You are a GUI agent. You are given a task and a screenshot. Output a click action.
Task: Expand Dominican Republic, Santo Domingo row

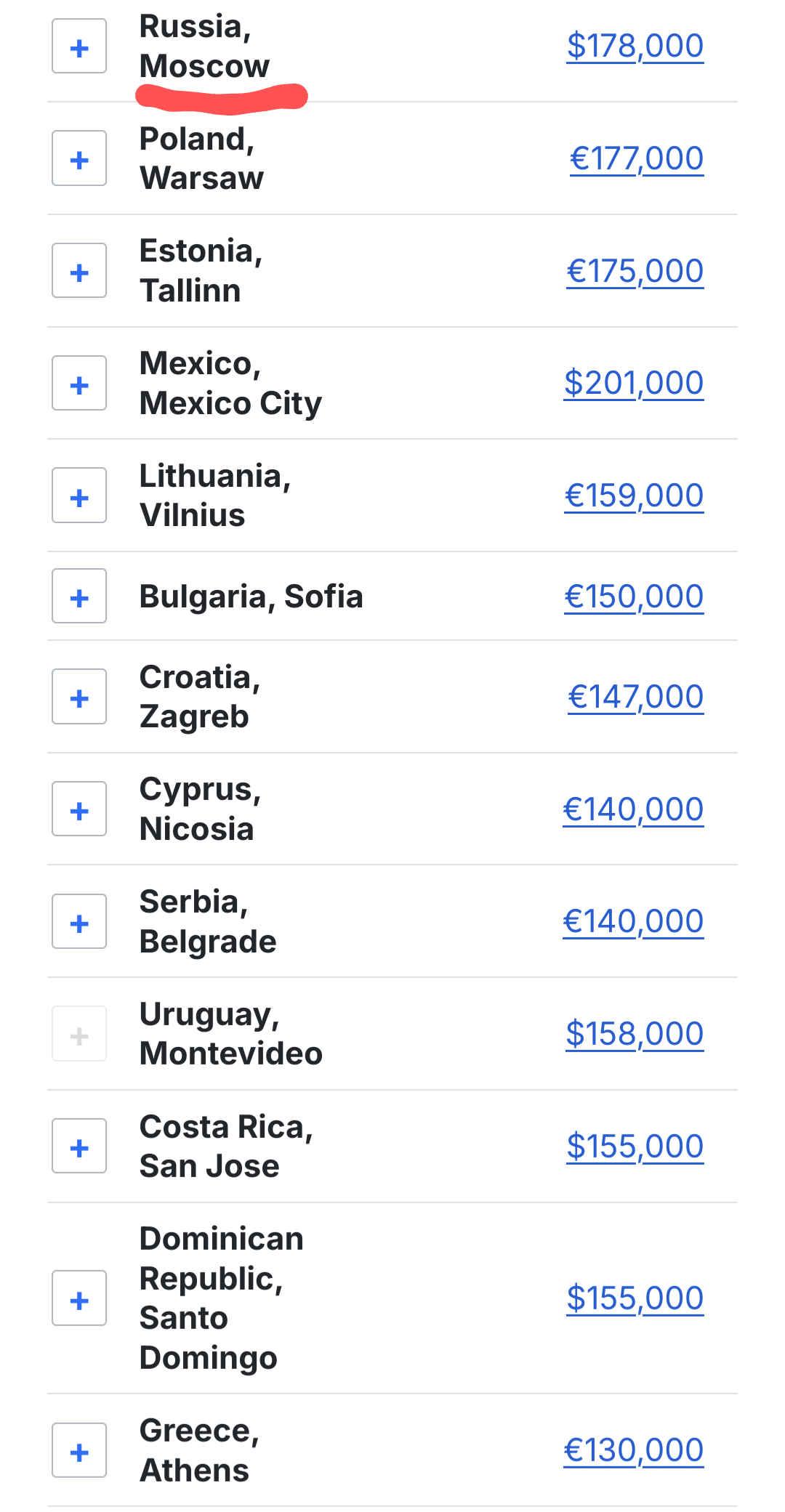[79, 1298]
